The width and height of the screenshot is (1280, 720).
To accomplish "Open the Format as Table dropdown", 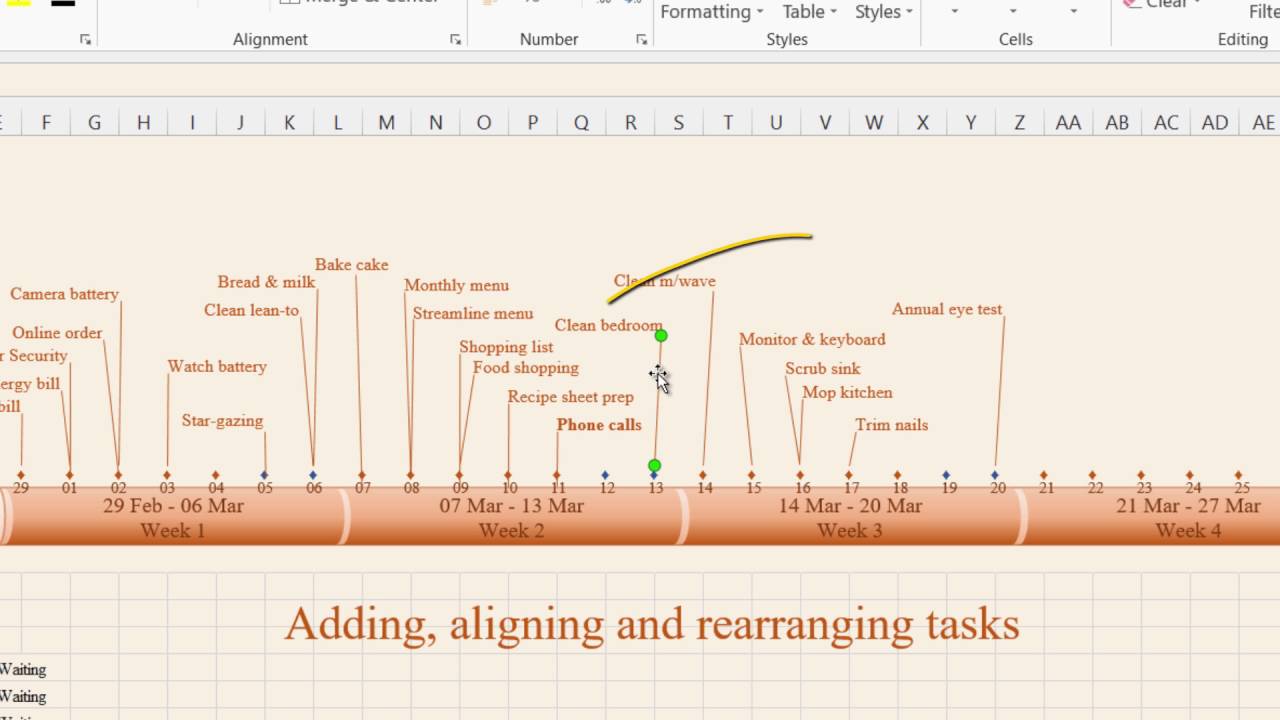I will [809, 12].
